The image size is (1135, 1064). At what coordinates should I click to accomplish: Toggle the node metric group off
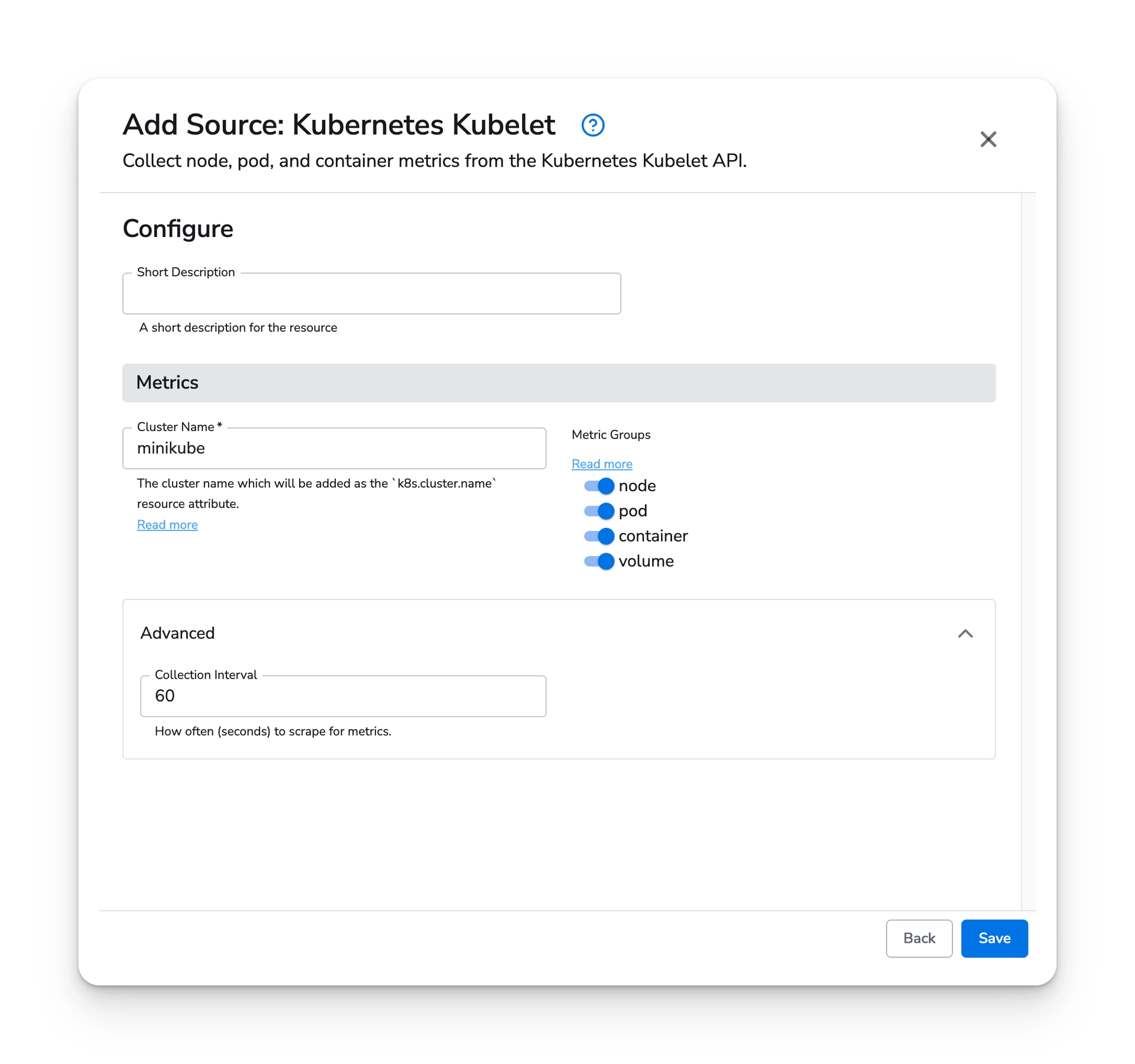click(x=598, y=486)
